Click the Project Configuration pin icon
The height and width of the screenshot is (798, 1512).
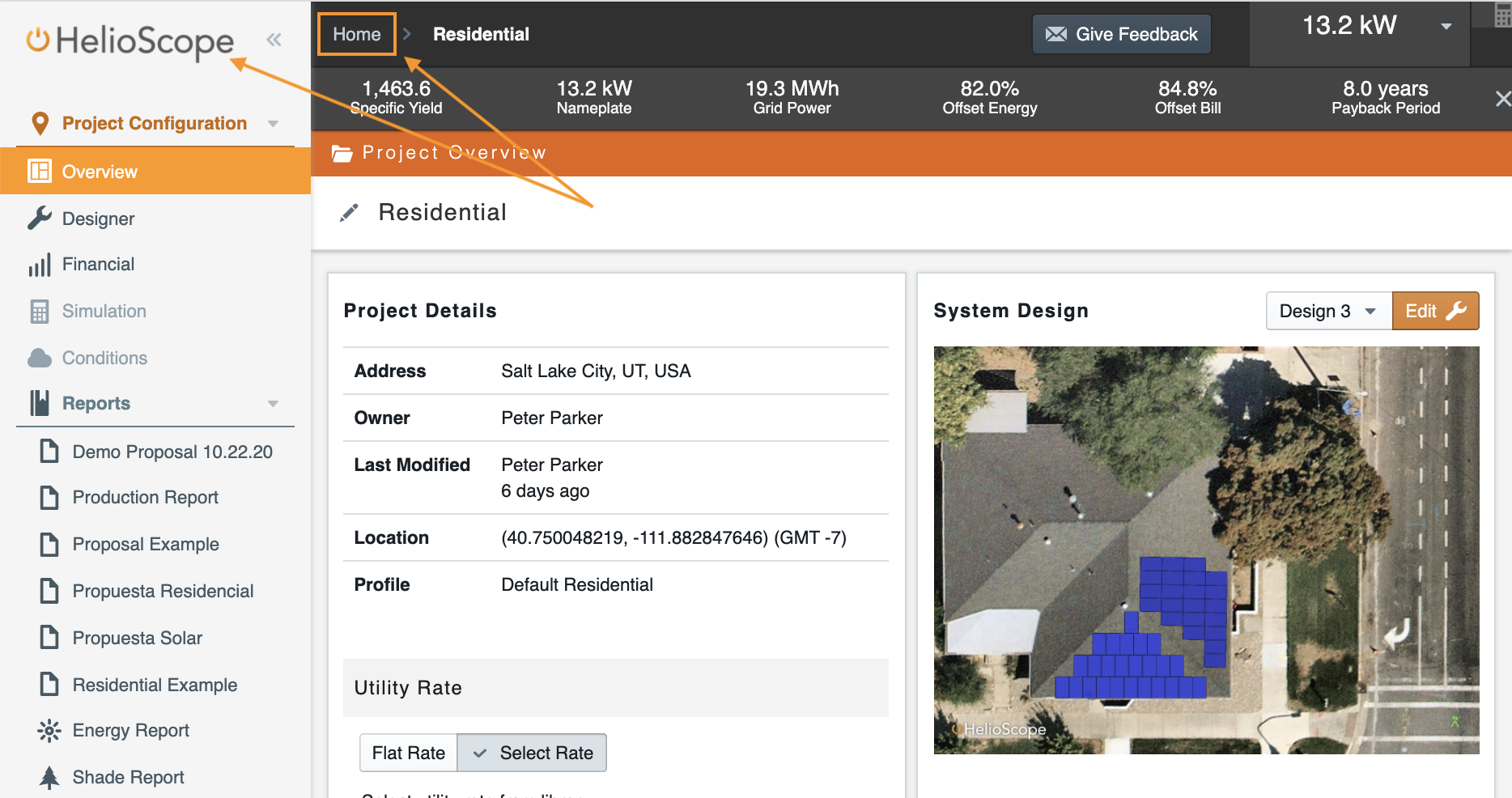[40, 123]
